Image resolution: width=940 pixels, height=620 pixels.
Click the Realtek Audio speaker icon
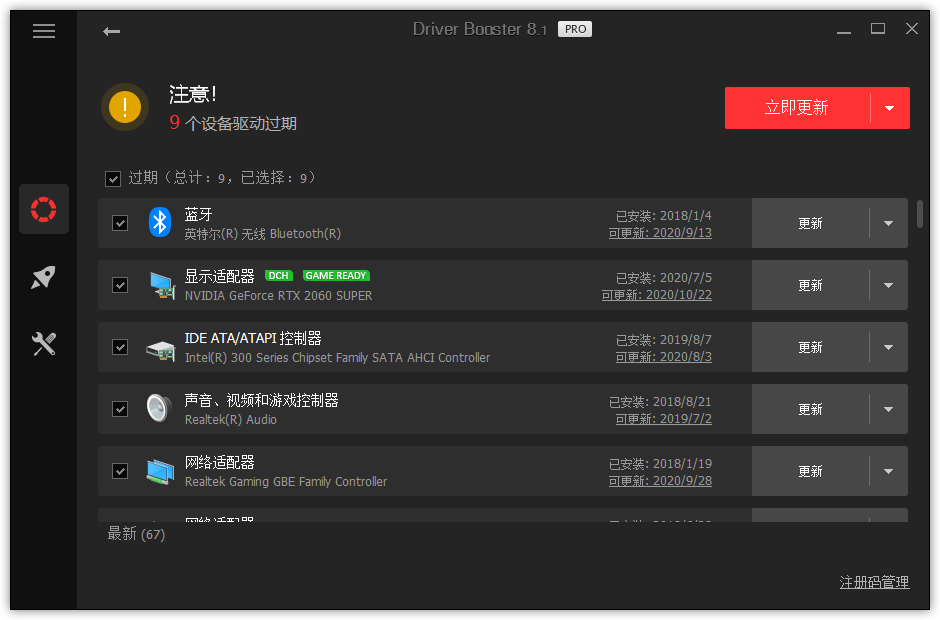(159, 408)
